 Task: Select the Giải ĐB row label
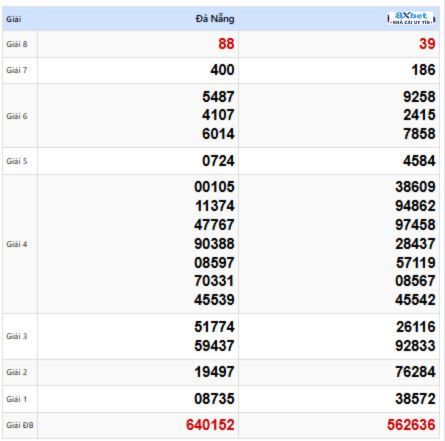tap(20, 425)
